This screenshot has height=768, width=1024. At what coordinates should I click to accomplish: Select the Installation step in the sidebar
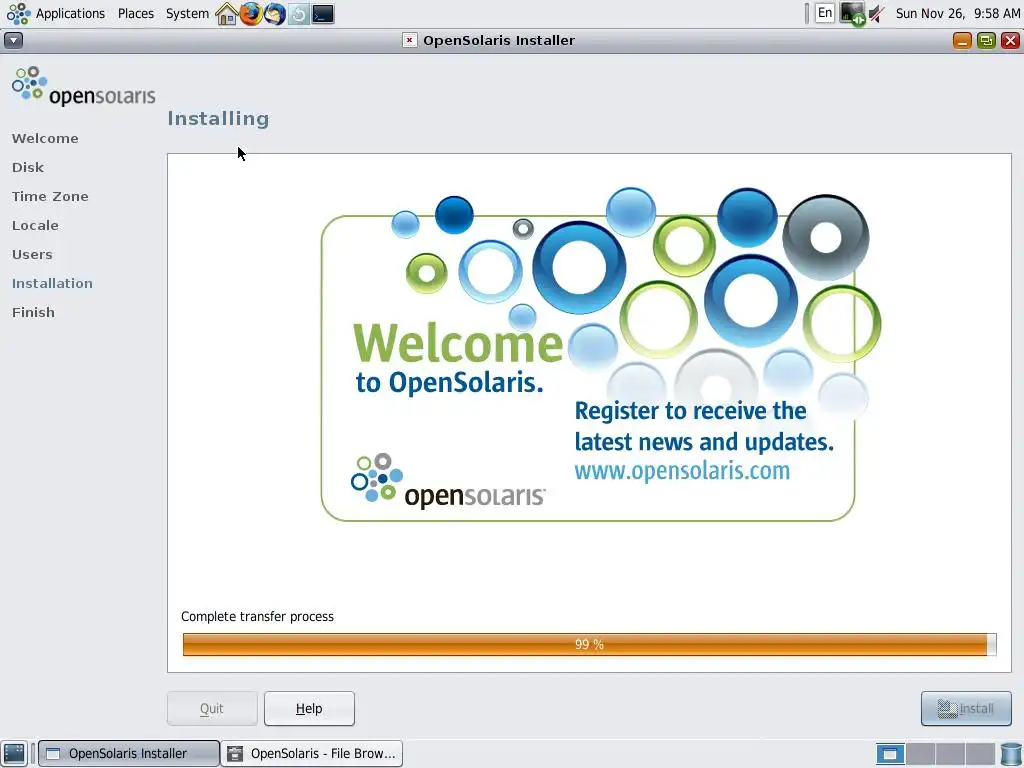click(x=52, y=283)
